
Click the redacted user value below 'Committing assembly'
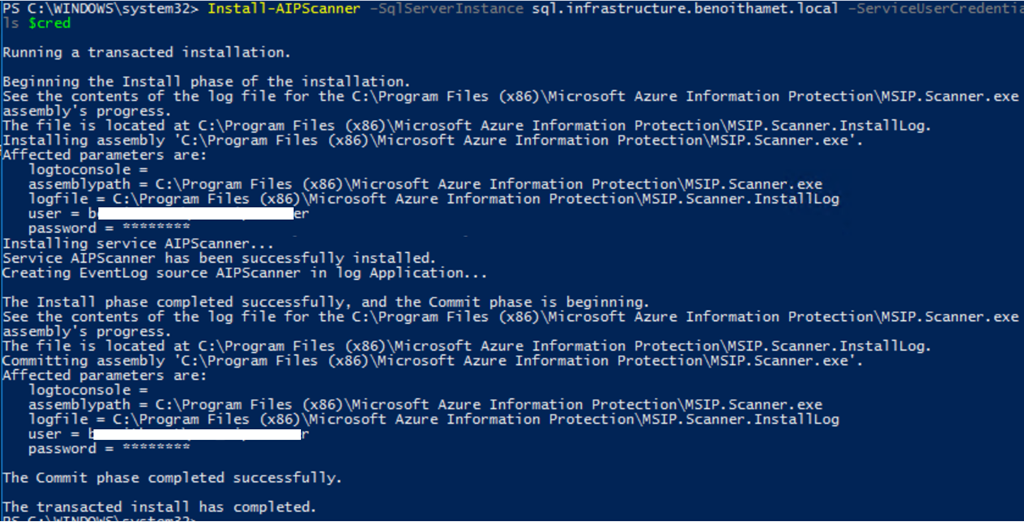(x=199, y=434)
